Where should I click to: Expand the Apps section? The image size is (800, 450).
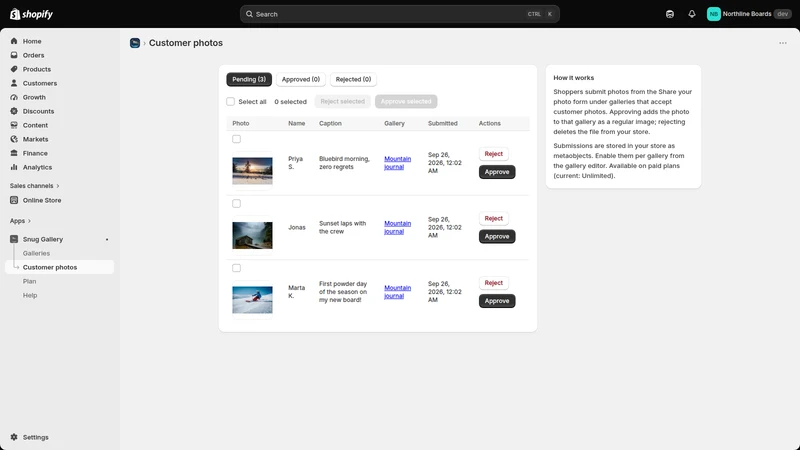pos(20,221)
